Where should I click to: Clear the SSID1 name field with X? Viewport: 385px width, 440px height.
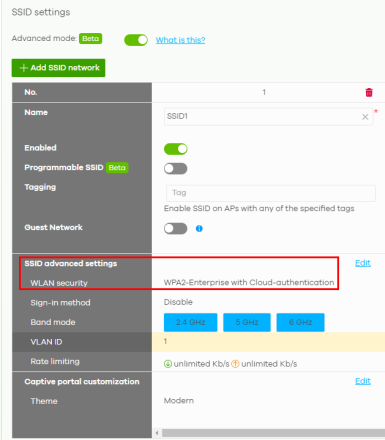pyautogui.click(x=365, y=117)
